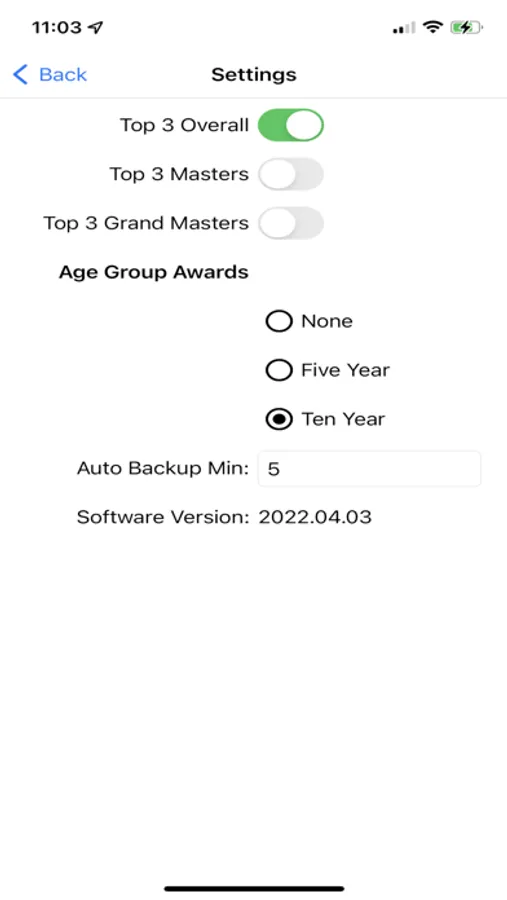This screenshot has height=900, width=507.
Task: Enable the Top 3 Masters switch
Action: (x=291, y=174)
